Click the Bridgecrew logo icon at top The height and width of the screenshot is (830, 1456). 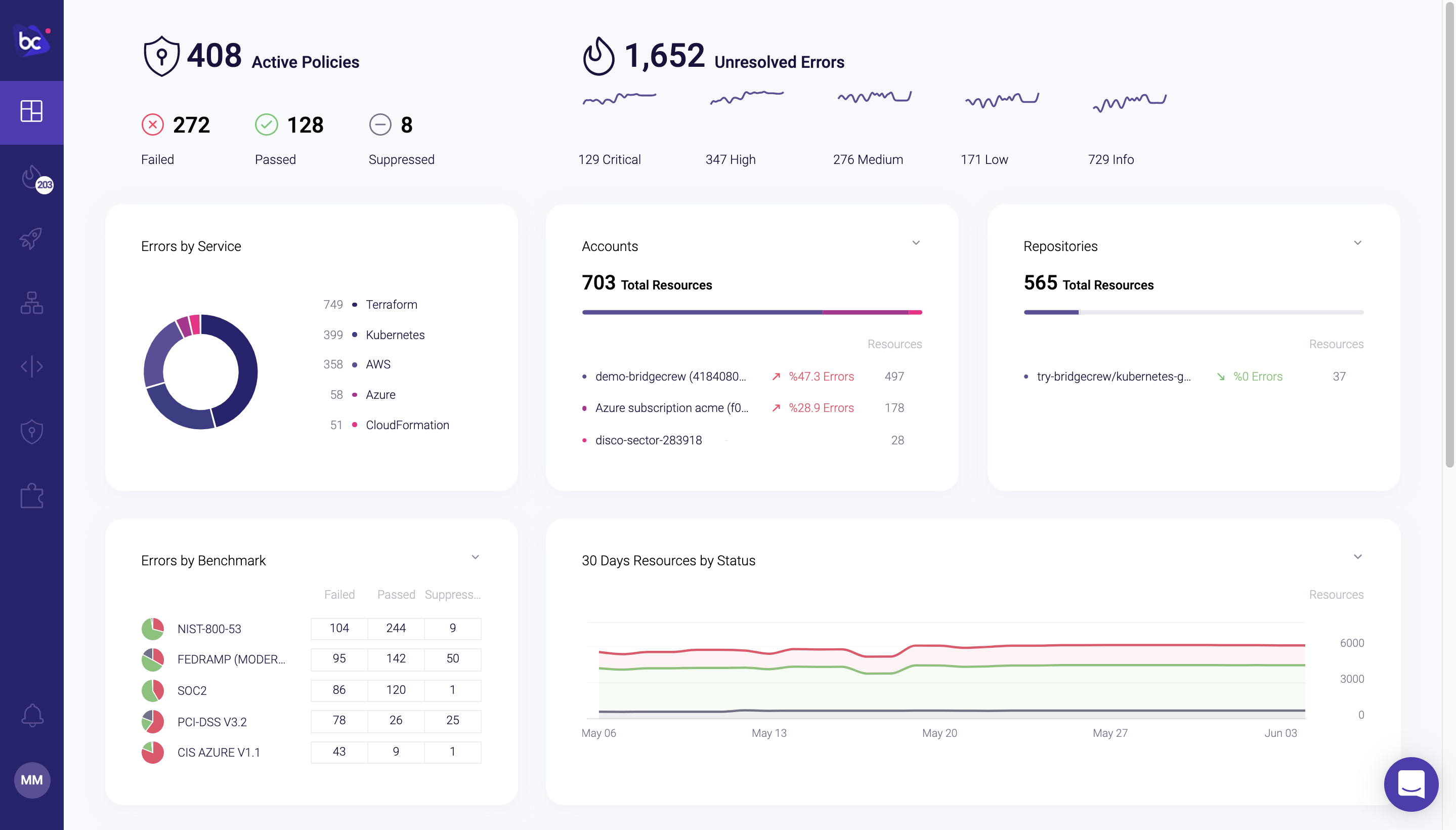click(x=31, y=40)
